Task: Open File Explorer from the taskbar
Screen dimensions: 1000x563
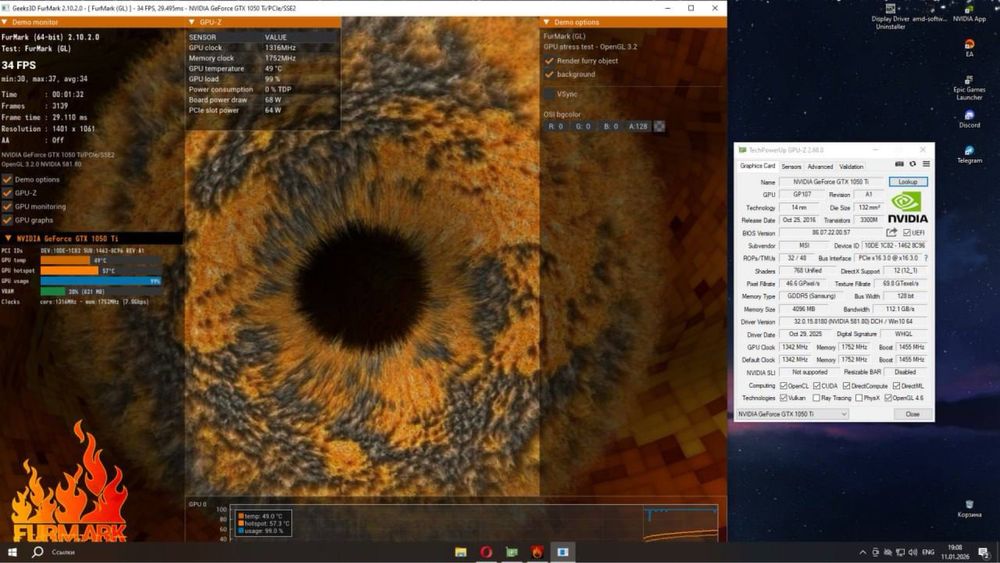Action: tap(460, 552)
